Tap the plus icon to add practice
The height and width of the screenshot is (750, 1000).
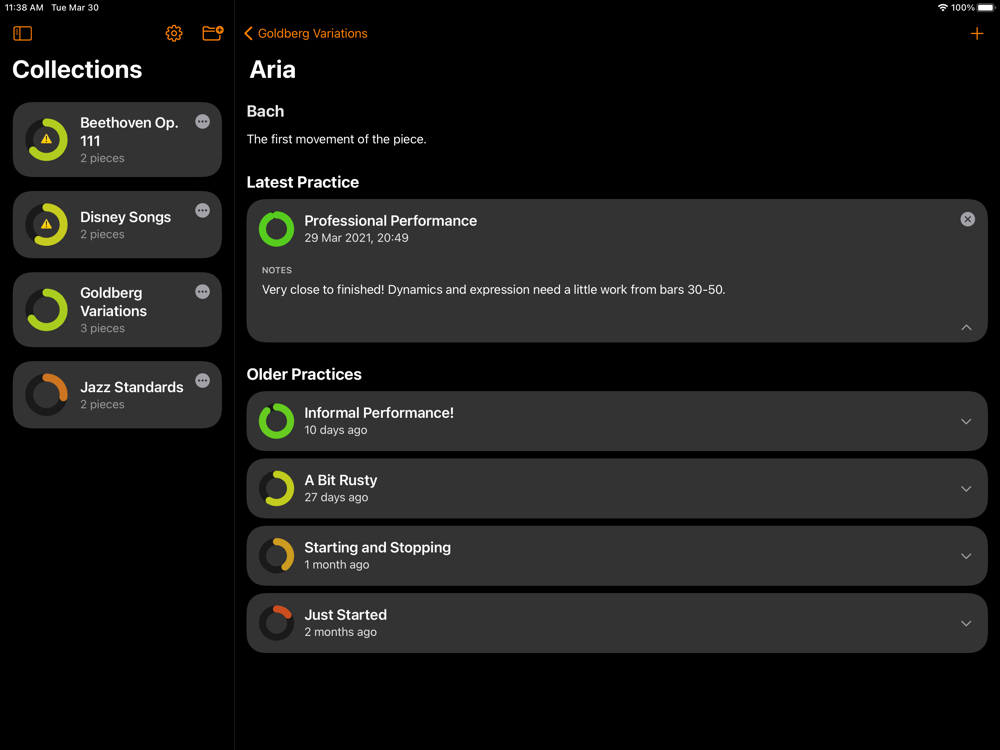coord(976,33)
